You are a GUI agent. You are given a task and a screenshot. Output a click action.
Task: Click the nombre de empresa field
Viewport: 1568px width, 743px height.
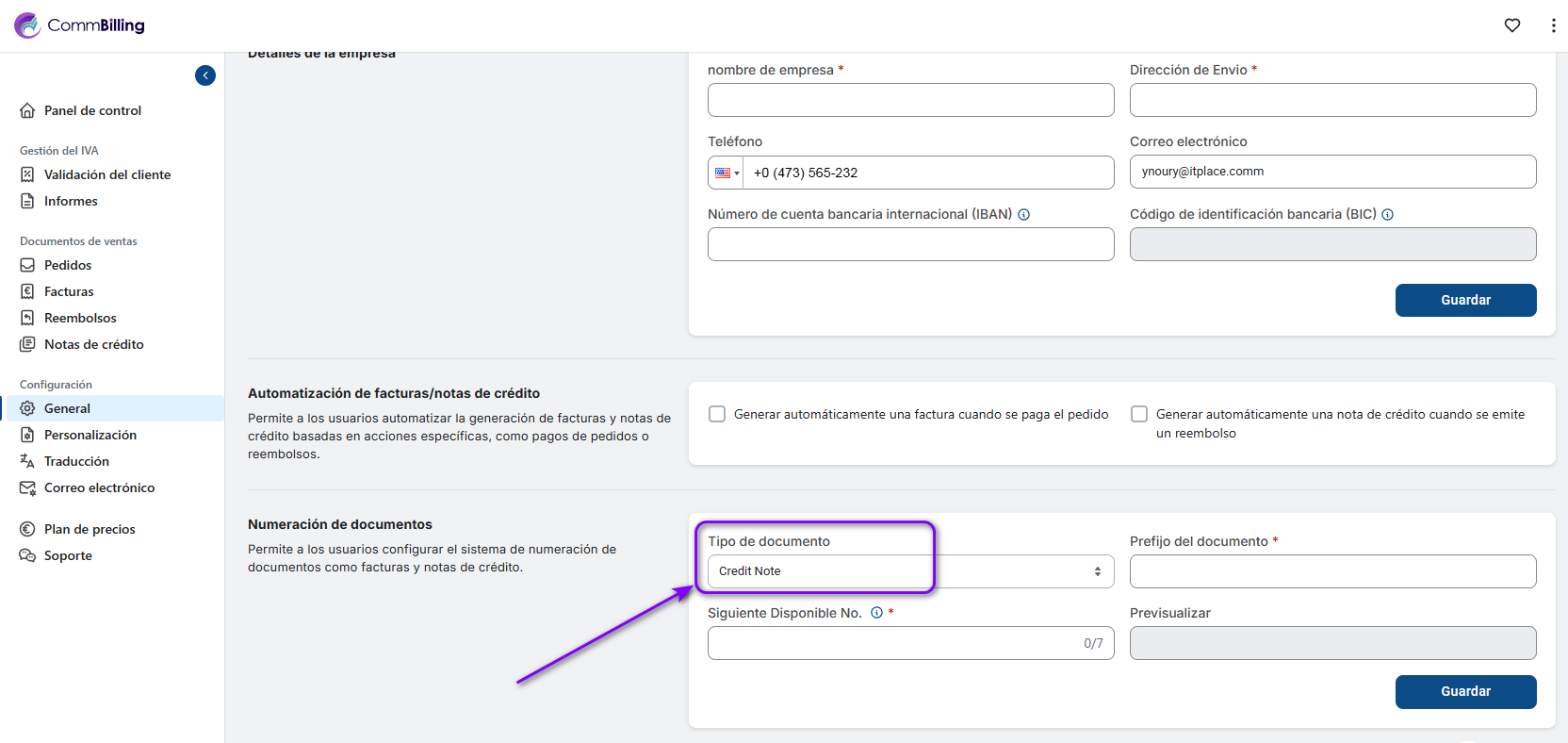click(x=910, y=100)
